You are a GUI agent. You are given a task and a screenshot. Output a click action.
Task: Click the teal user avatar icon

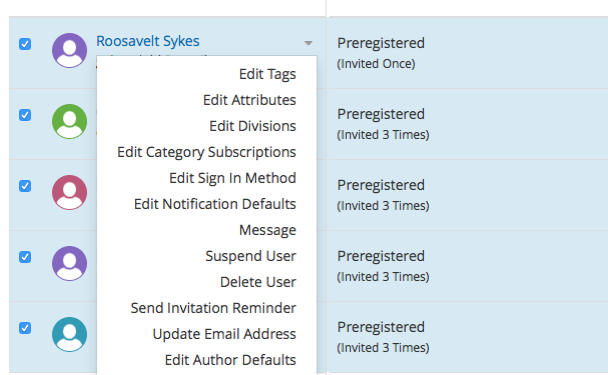69,334
